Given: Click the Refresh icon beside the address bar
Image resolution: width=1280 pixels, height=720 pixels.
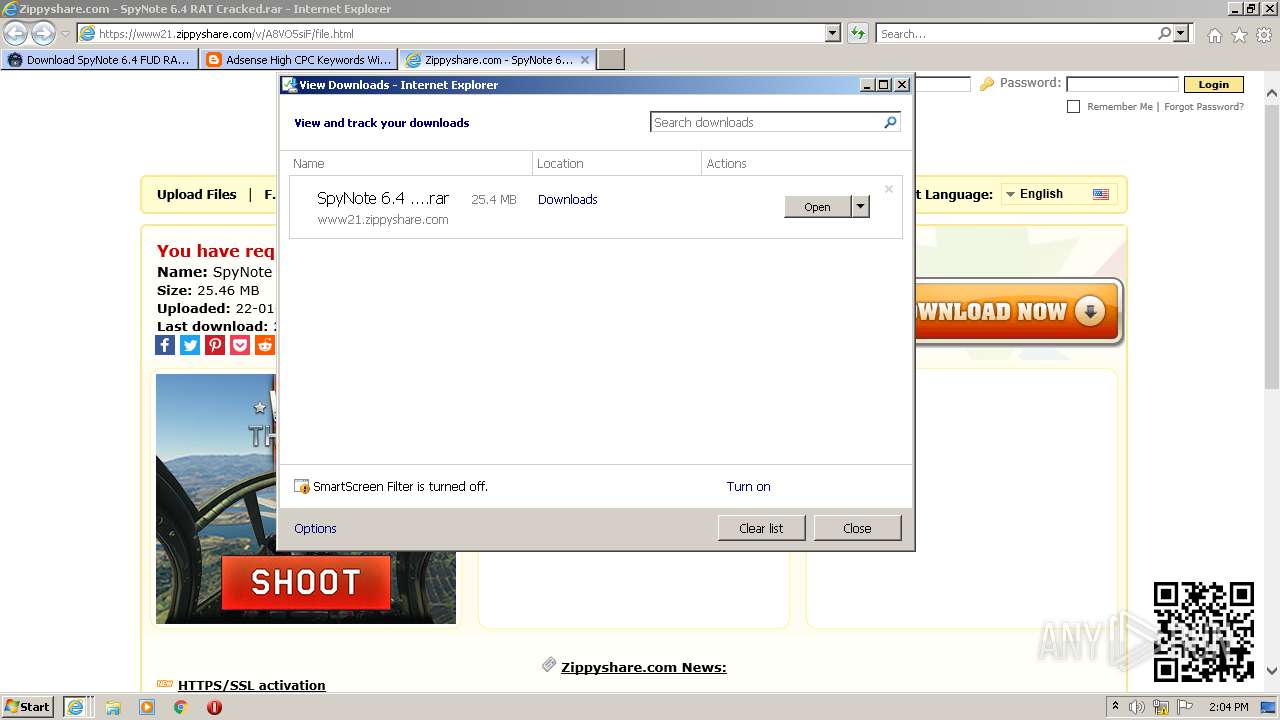Looking at the screenshot, I should (857, 33).
